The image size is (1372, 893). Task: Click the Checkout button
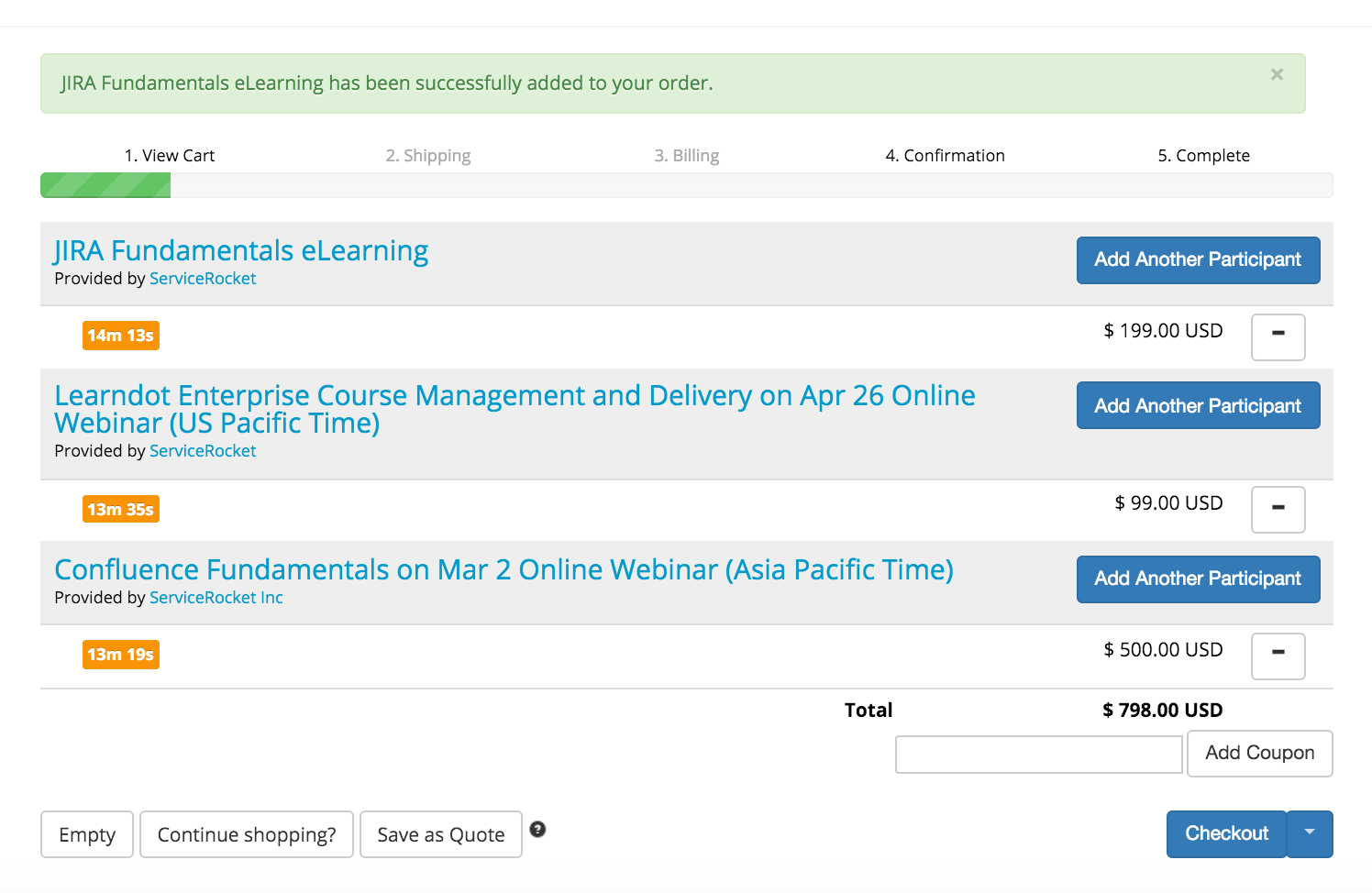point(1226,833)
